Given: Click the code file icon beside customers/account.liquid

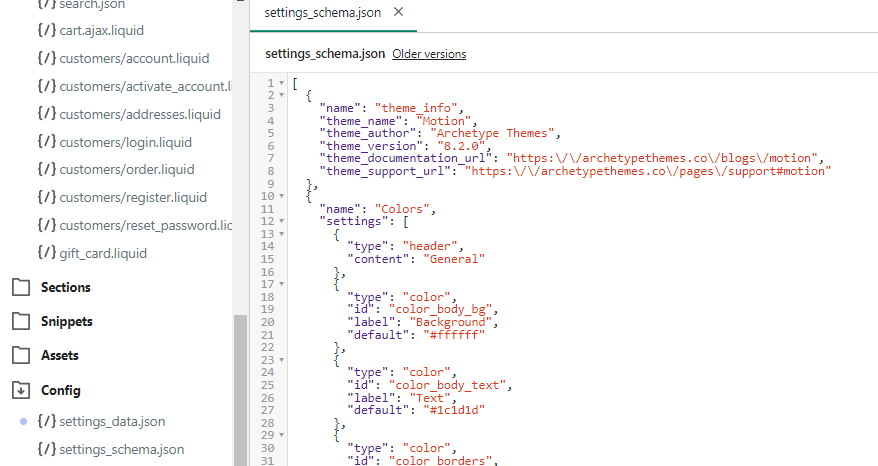Looking at the screenshot, I should [47, 58].
